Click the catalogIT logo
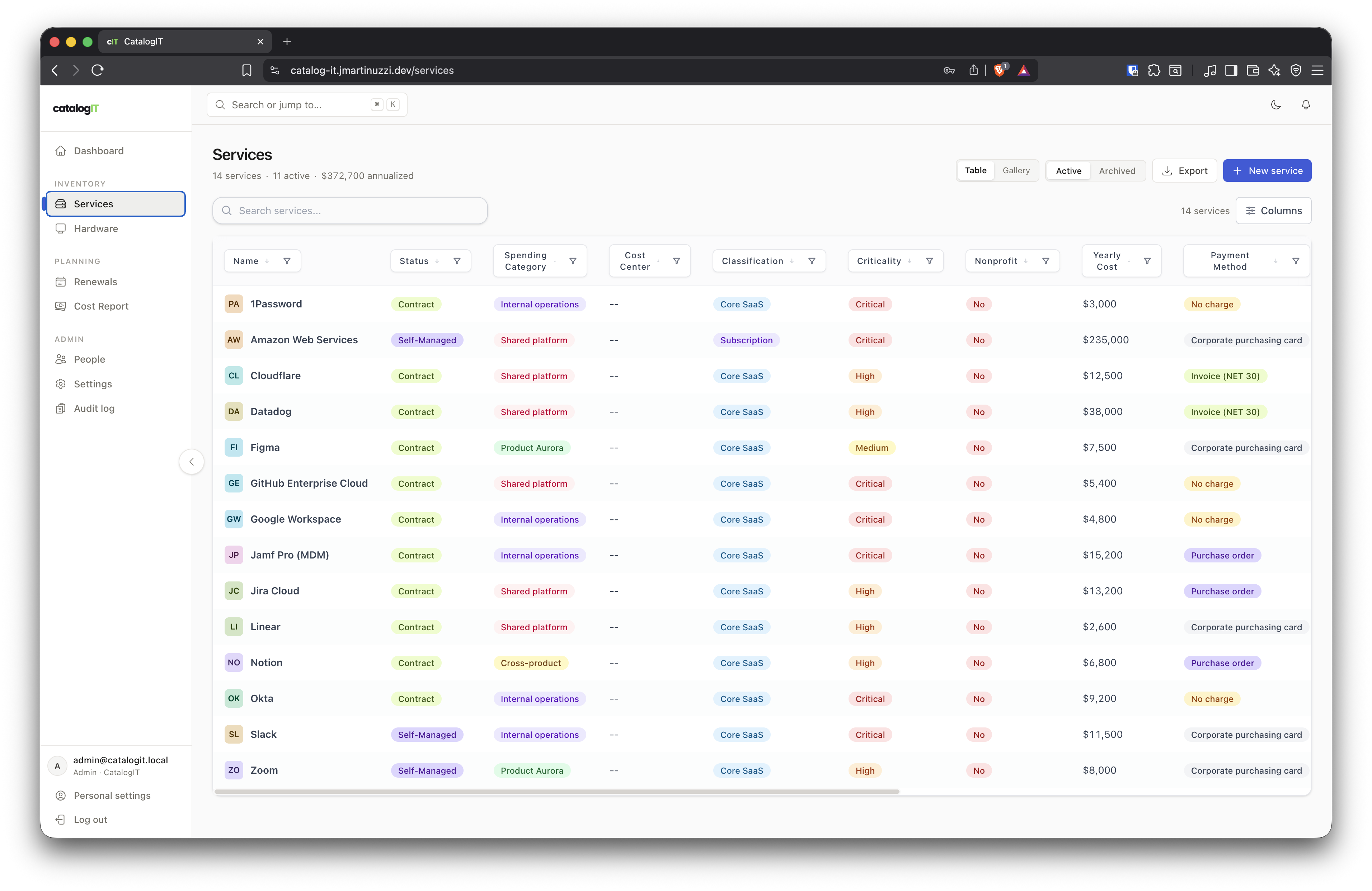Screen dimensions: 1372x891 pos(76,108)
